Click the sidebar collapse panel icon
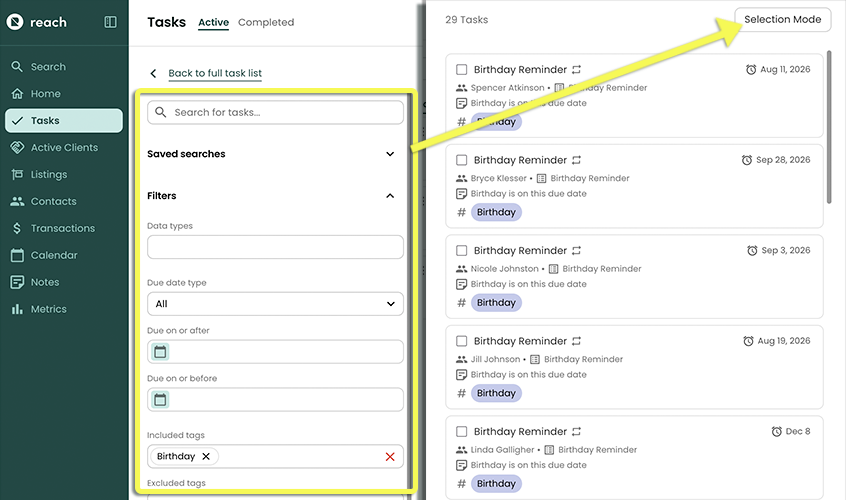 110,22
